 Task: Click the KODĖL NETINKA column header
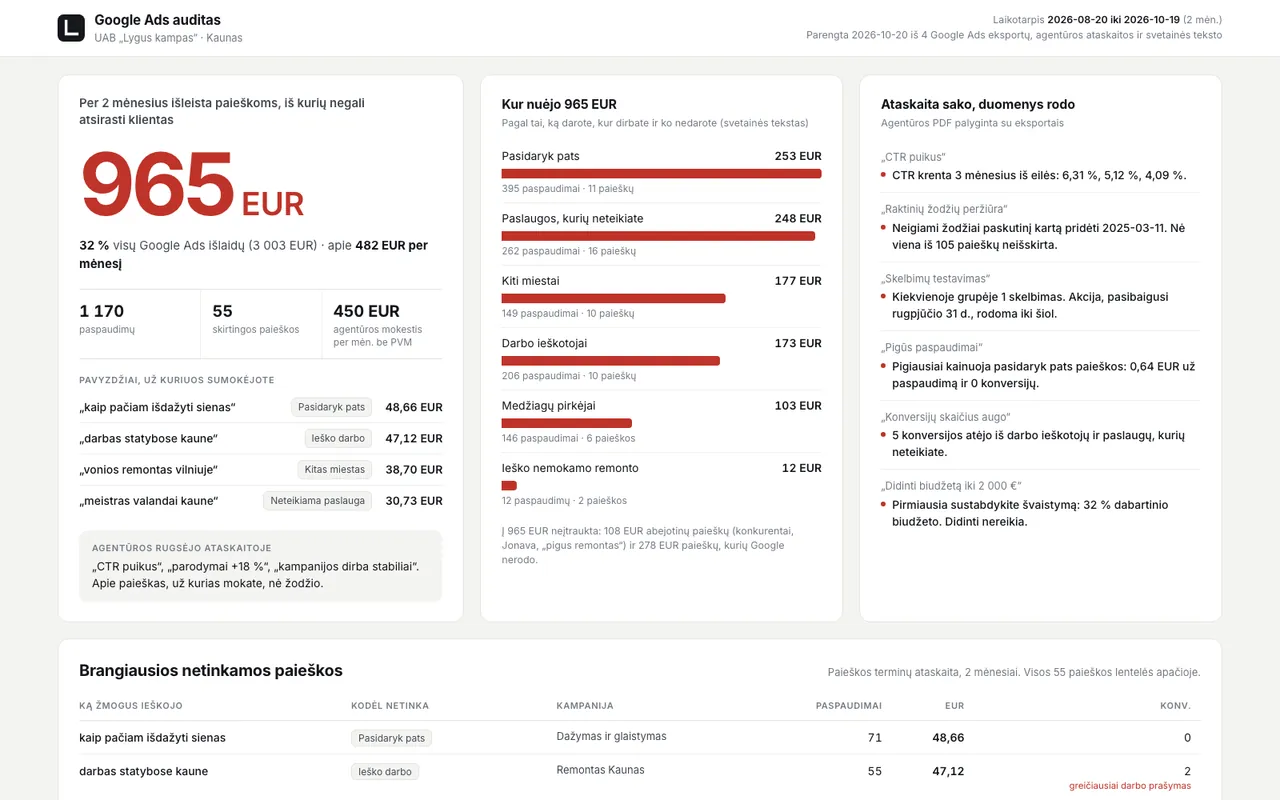pos(390,705)
